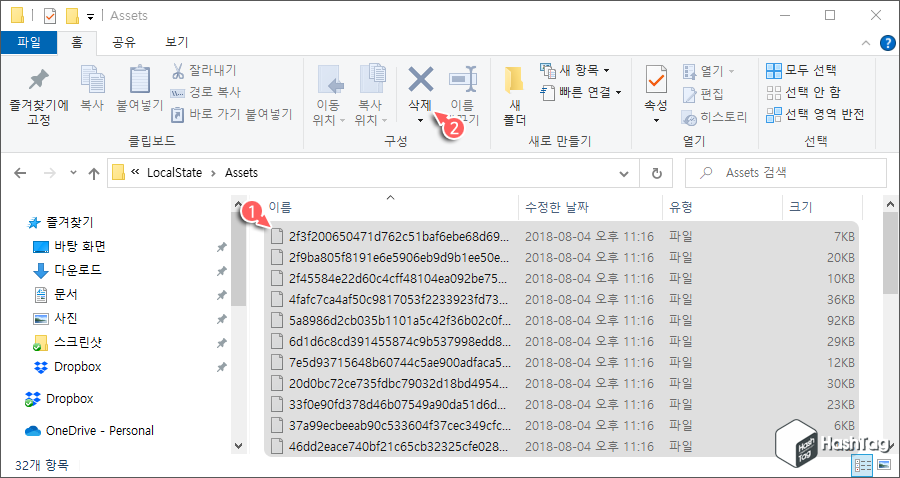Open 사진 pictures in sidebar
The image size is (900, 478).
(x=55, y=318)
